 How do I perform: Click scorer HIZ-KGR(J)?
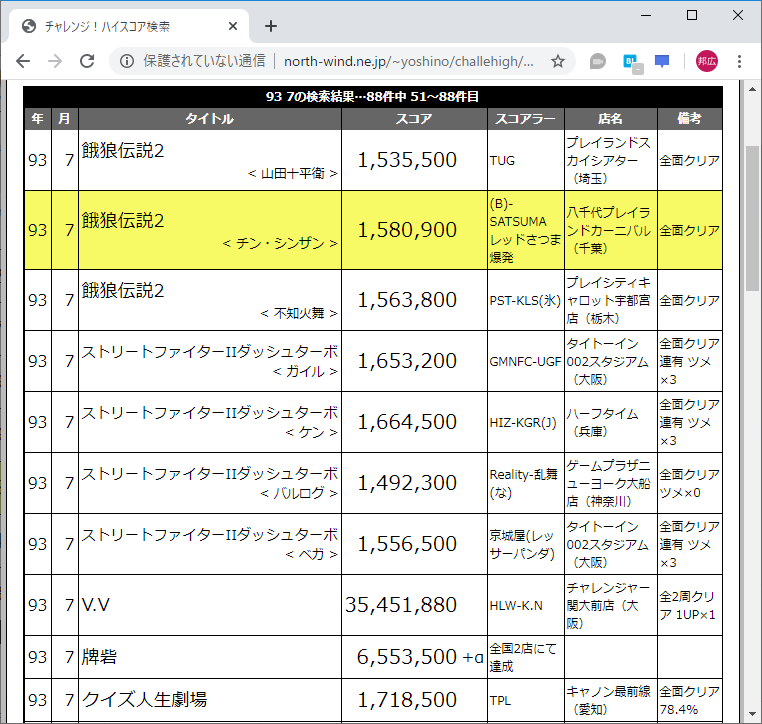click(523, 423)
